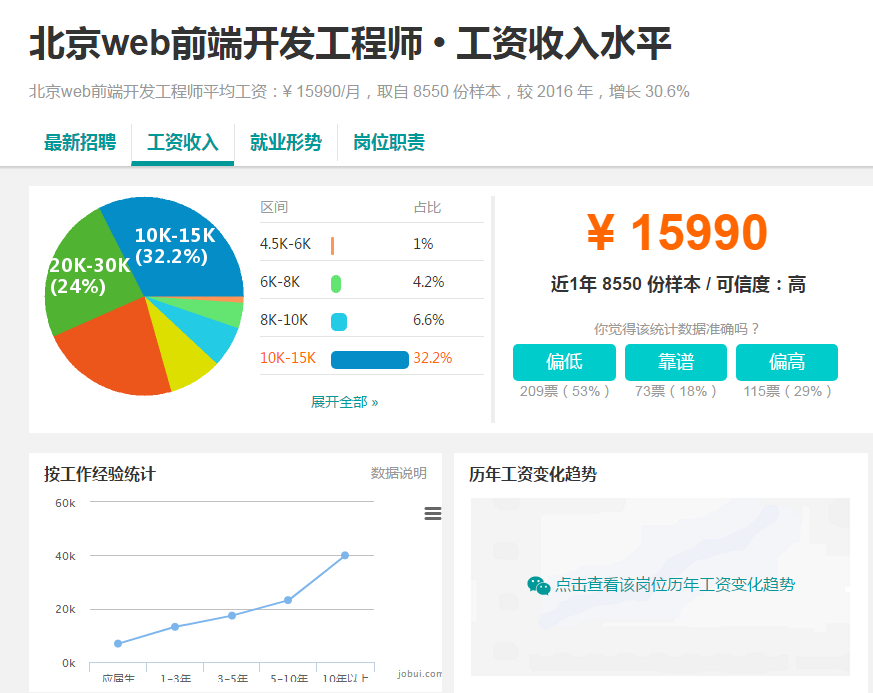The image size is (873, 693).
Task: Open the chart hamburger menu icon
Action: coord(433,513)
